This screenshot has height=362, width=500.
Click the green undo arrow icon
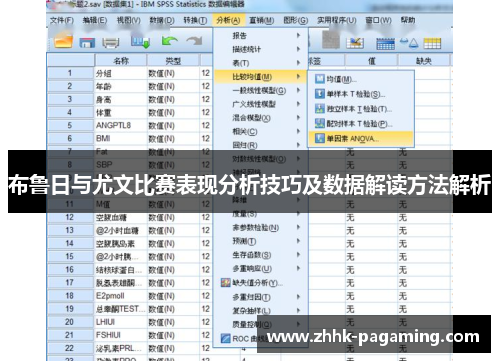pos(169,41)
